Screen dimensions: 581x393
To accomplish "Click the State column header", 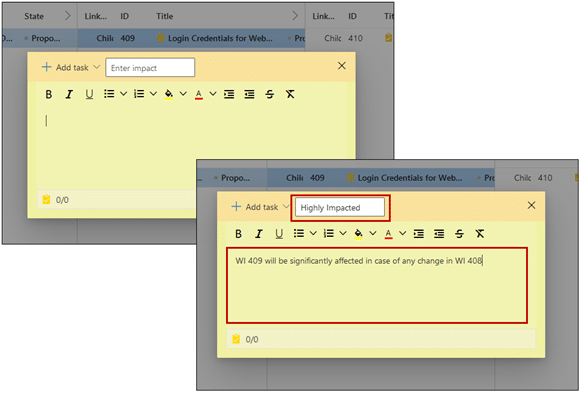I will click(x=34, y=16).
